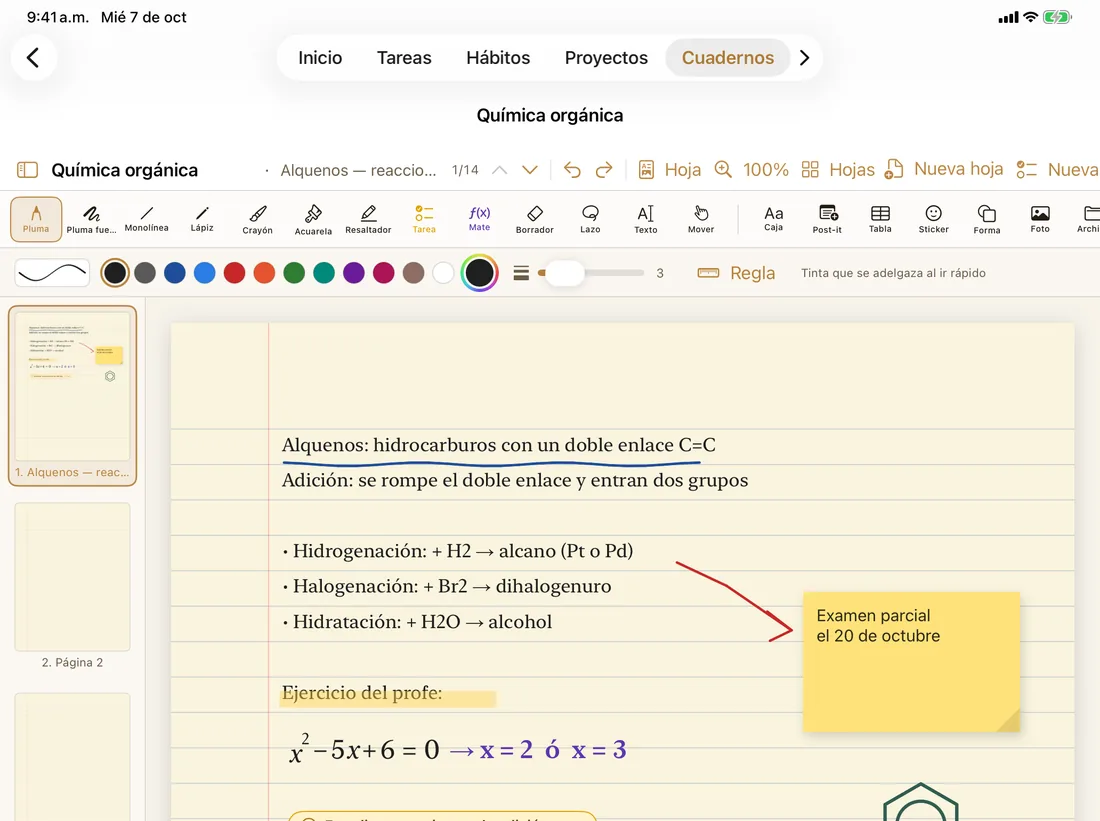This screenshot has height=821, width=1100.
Task: Select the white color swatch
Action: [x=443, y=273]
